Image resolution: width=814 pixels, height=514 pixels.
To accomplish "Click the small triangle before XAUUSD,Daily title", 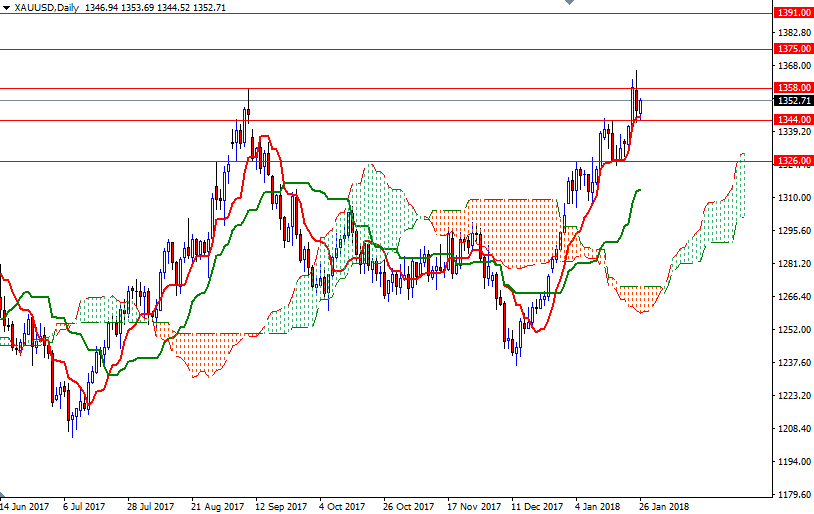I will (x=6, y=7).
